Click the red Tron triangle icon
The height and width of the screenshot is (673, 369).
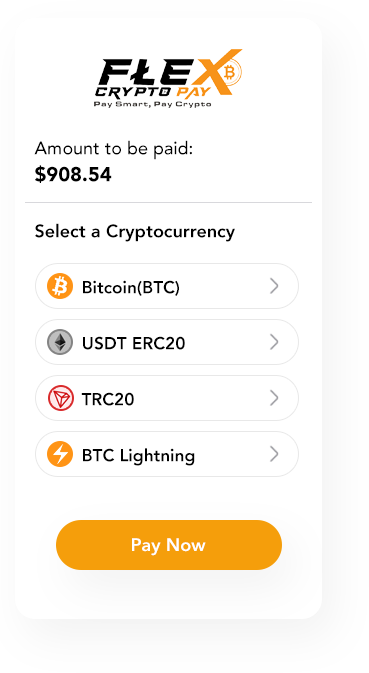(x=60, y=398)
